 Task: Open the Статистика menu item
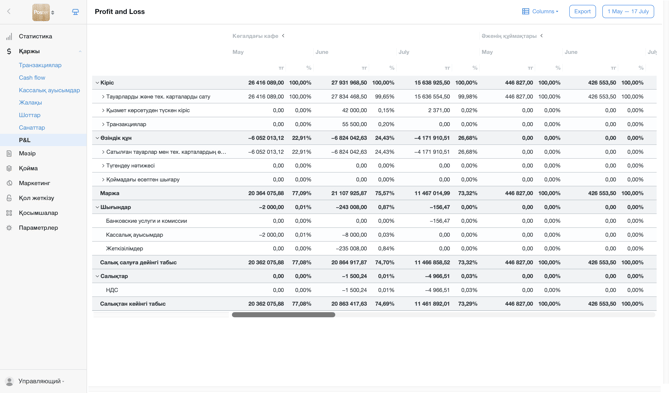coord(35,37)
